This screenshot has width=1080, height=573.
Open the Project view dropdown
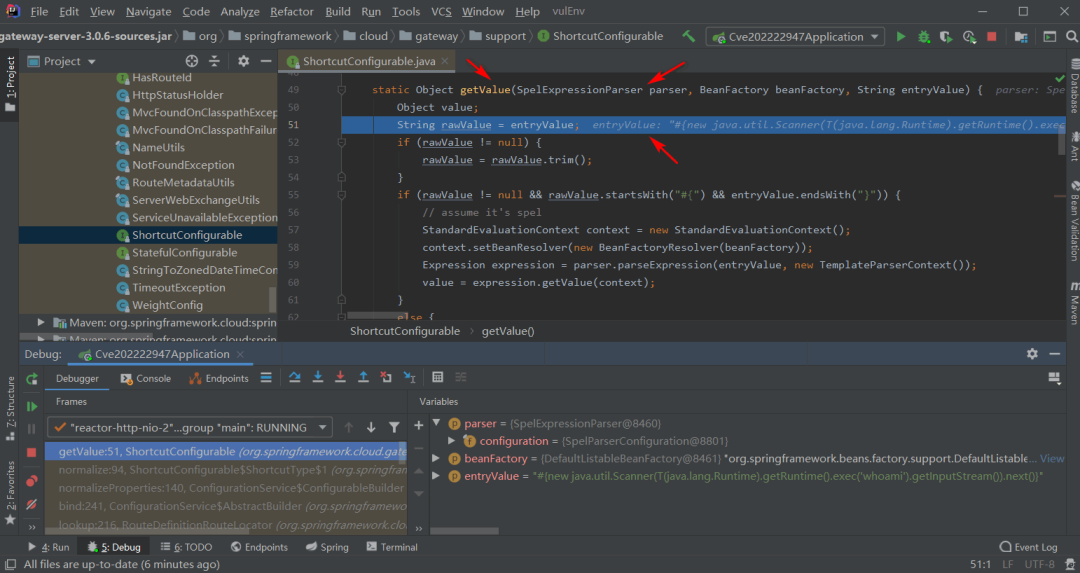click(x=61, y=61)
